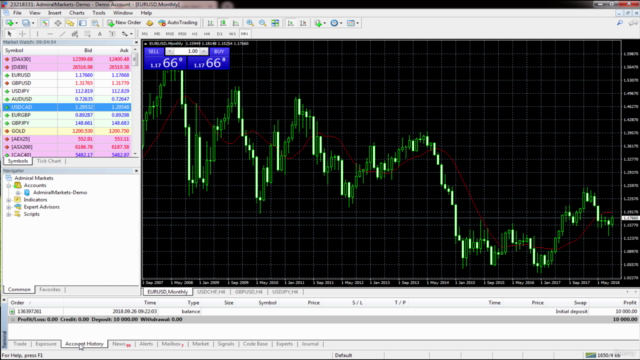
Task: Select the trendline drawing tool
Action: point(62,34)
